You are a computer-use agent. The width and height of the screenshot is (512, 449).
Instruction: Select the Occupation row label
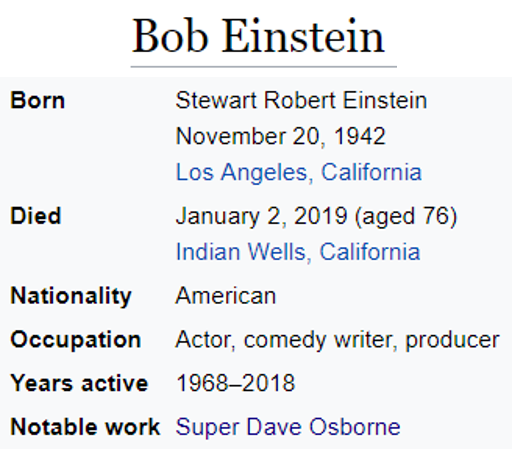[x=76, y=340]
